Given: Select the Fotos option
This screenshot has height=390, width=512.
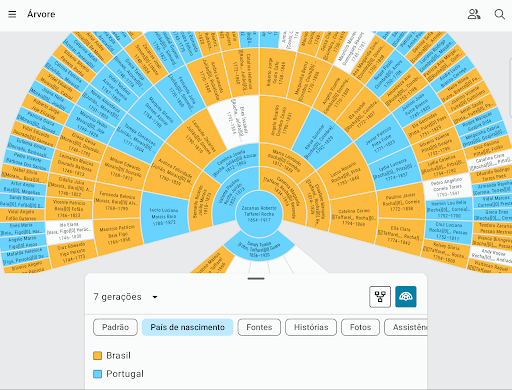Looking at the screenshot, I should pyautogui.click(x=360, y=327).
